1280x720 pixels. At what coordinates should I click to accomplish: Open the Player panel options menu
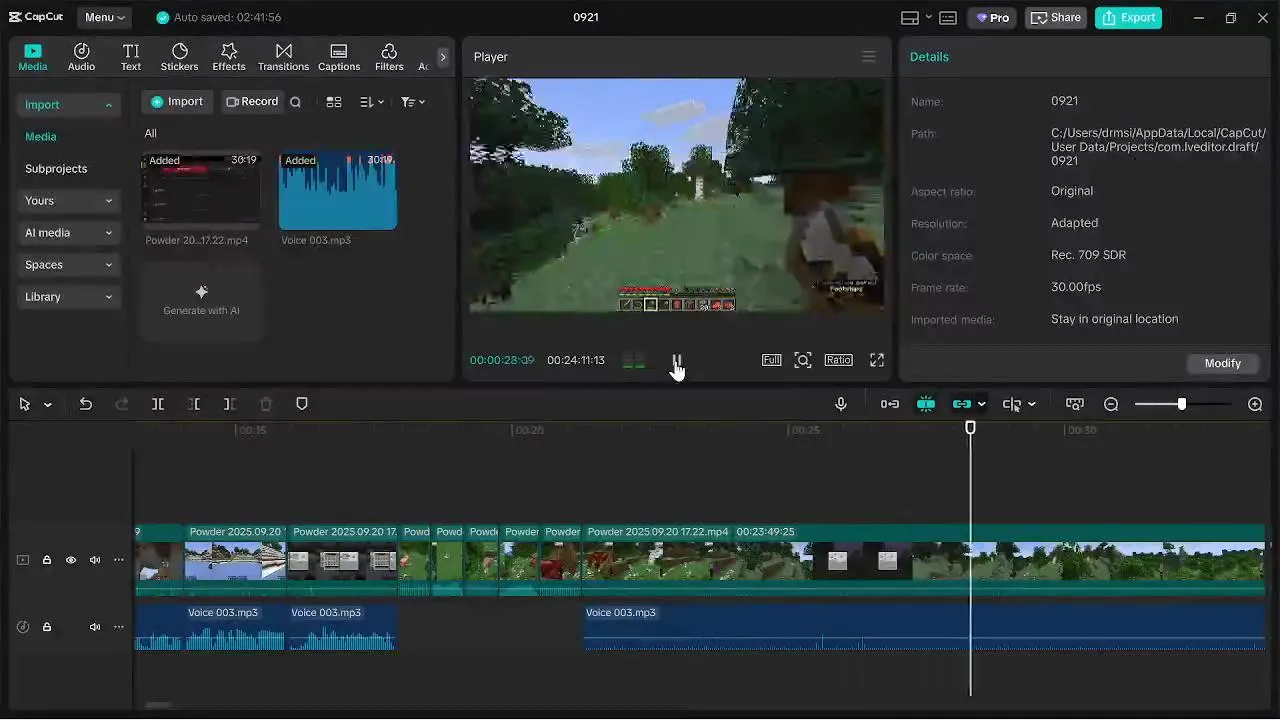tap(868, 57)
